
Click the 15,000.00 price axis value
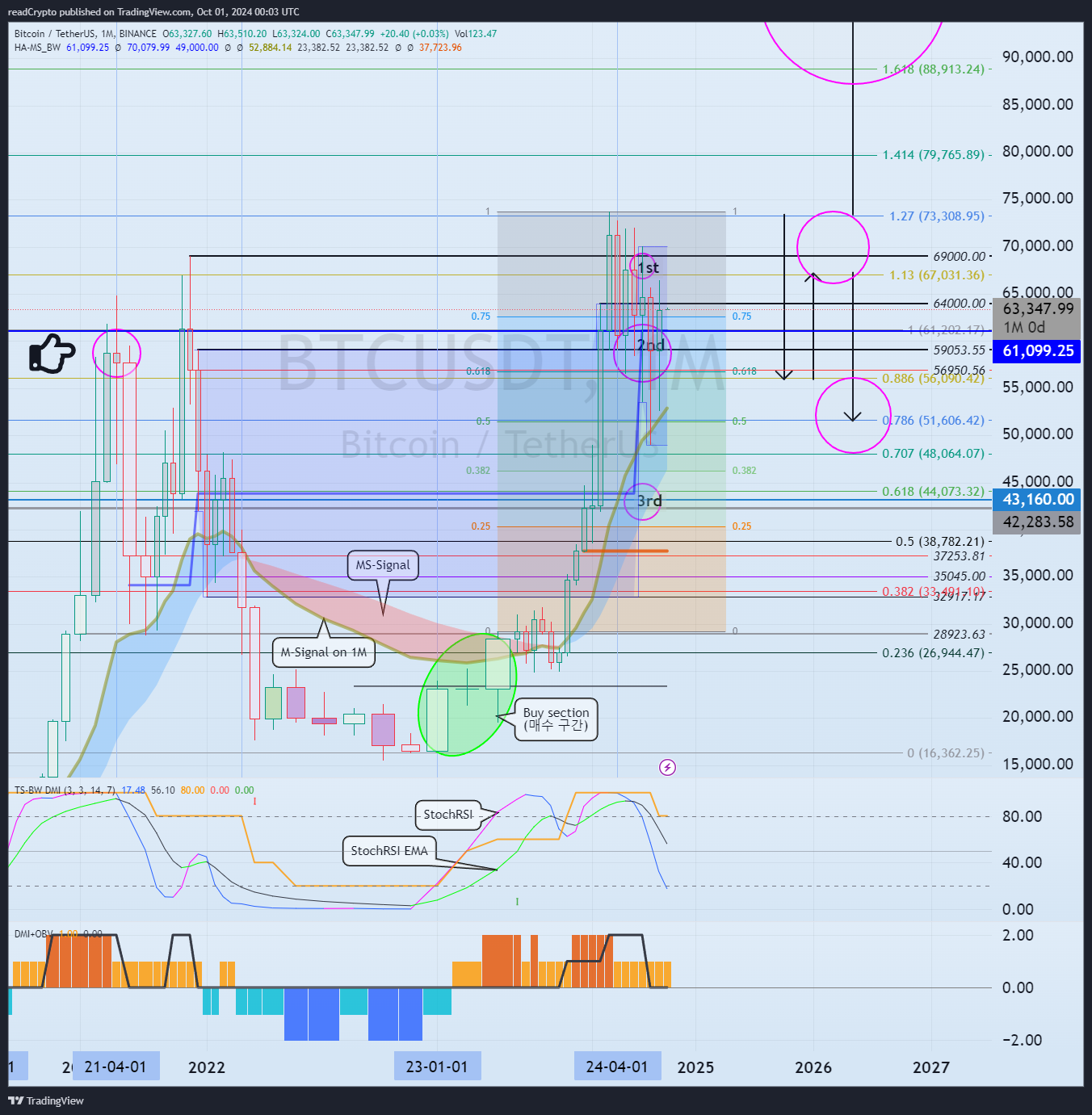click(1038, 764)
